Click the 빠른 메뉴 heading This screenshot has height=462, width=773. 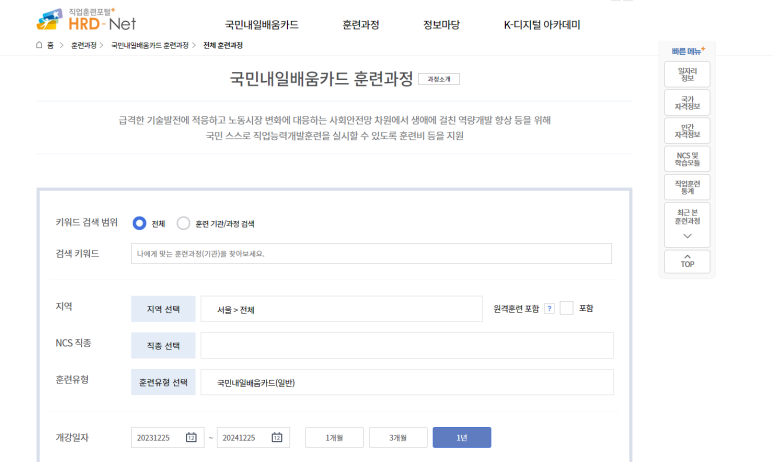(x=688, y=51)
